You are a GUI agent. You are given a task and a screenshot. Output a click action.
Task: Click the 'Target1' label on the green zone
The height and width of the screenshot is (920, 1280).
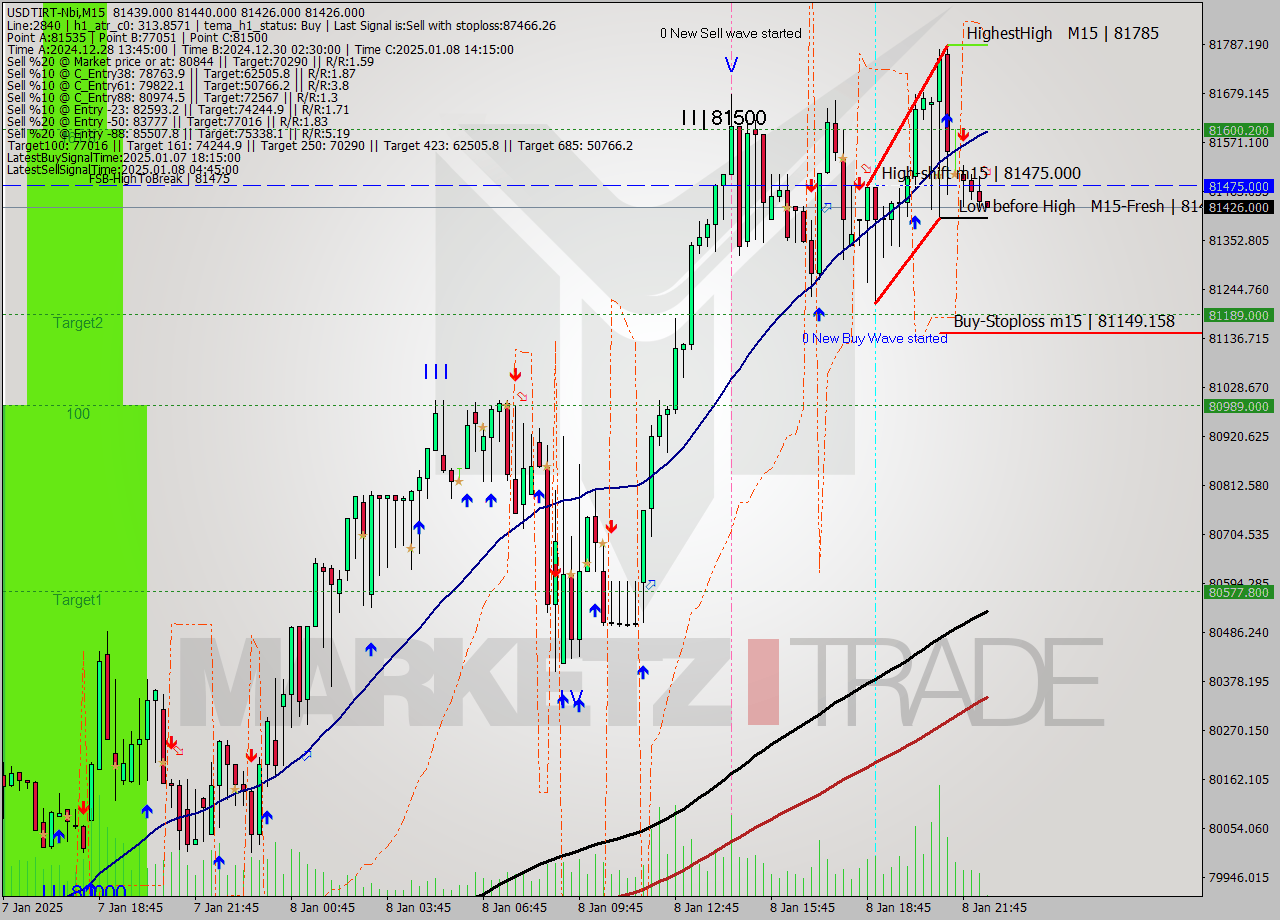click(78, 600)
